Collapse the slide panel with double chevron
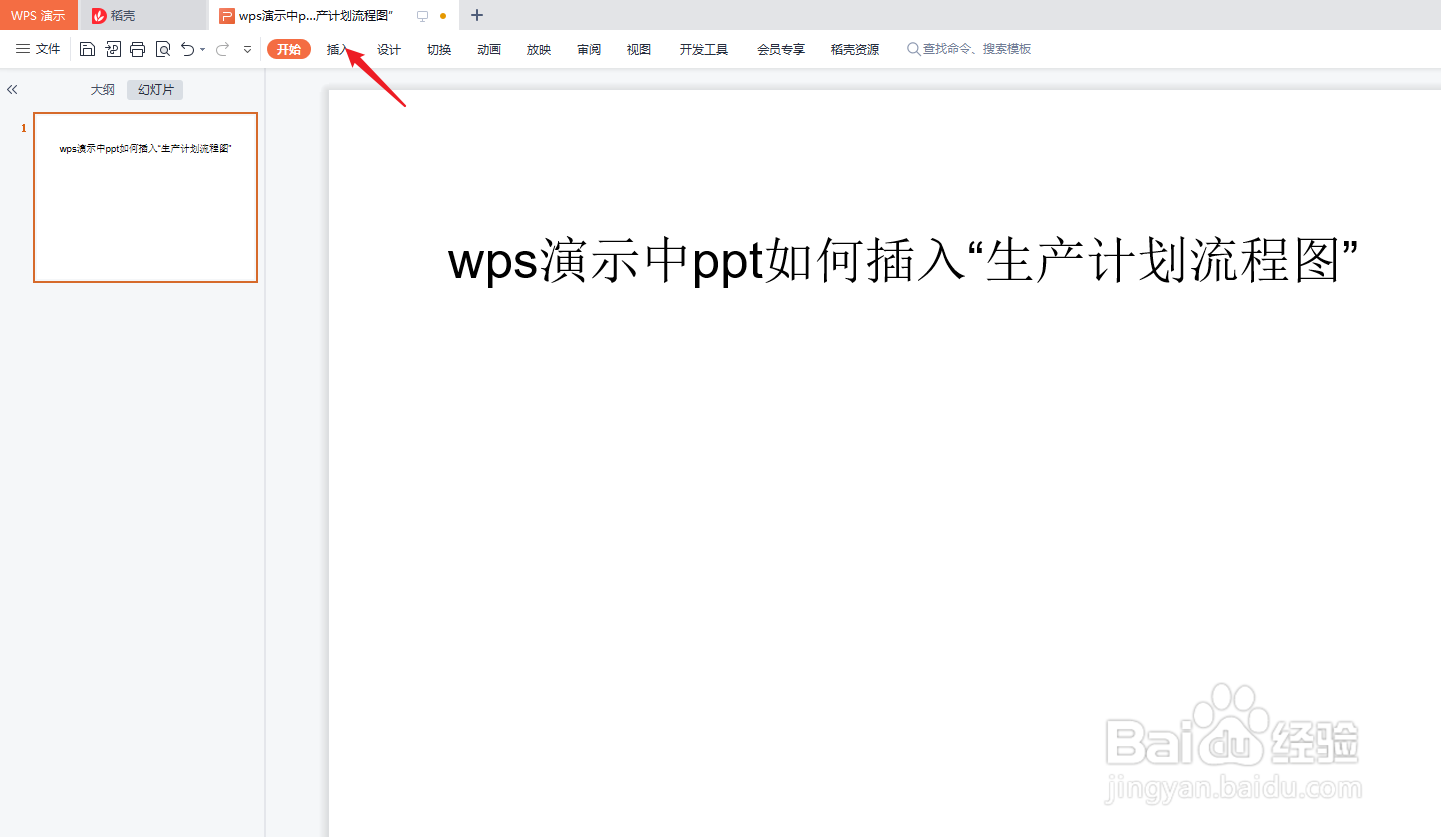1441x837 pixels. [x=12, y=89]
